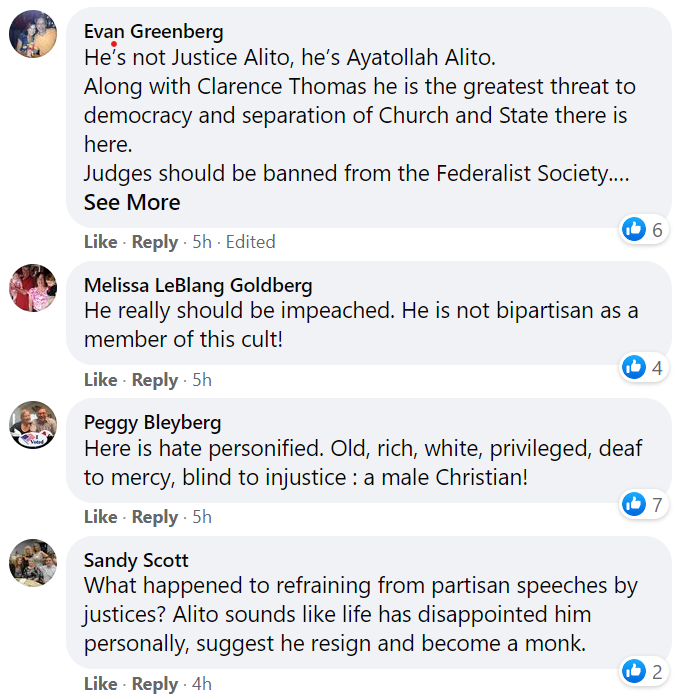Like Sandy Scott's comment
685x699 pixels.
[x=100, y=684]
